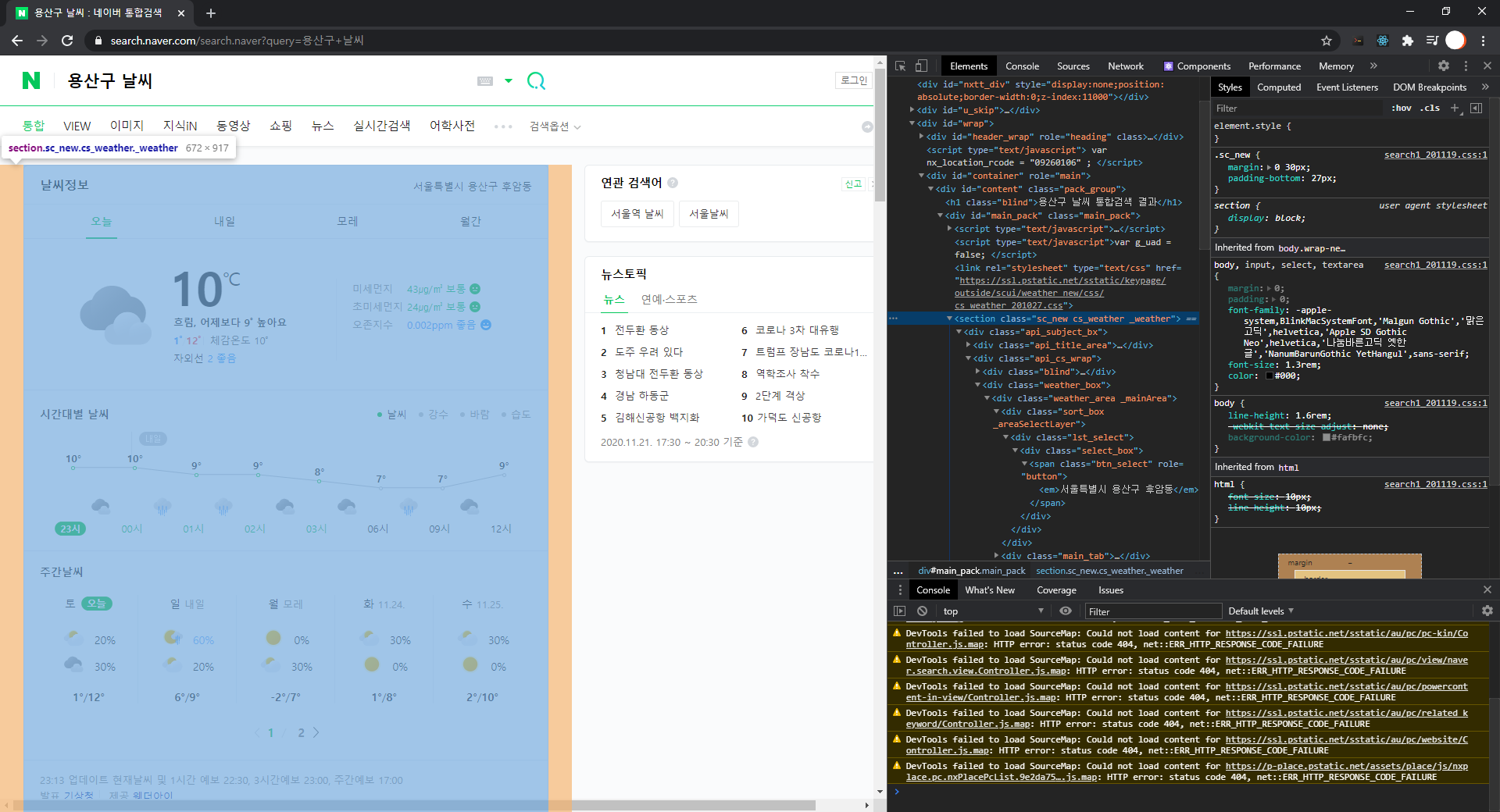The height and width of the screenshot is (812, 1500).
Task: Switch to DevTools Console panel tab
Action: point(1022,66)
